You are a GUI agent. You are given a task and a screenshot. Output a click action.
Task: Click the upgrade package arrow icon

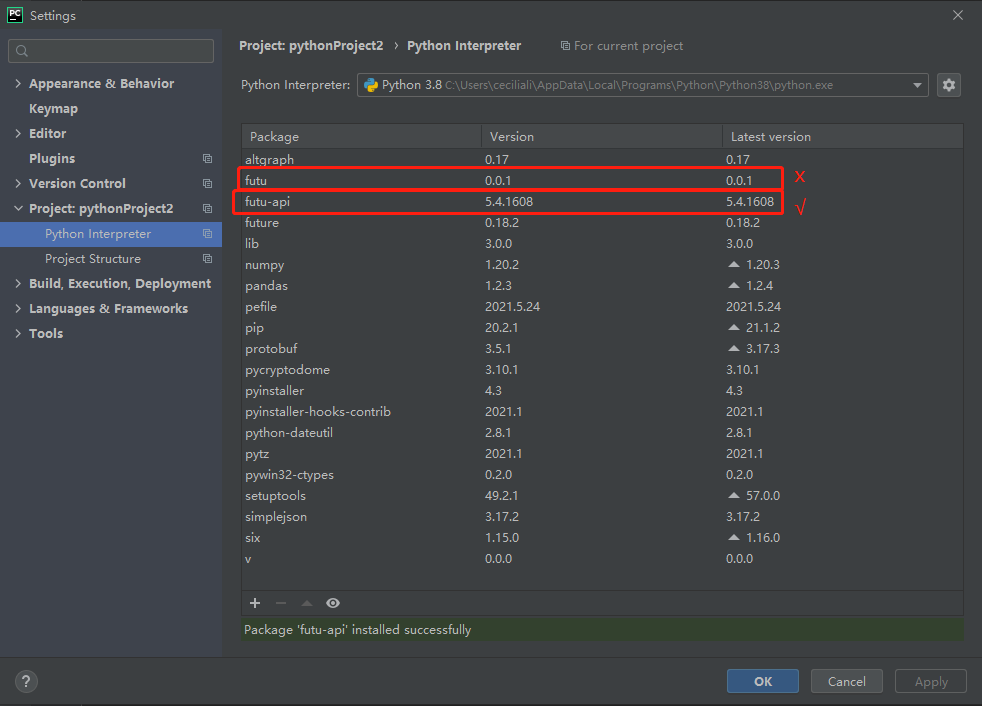click(x=307, y=603)
